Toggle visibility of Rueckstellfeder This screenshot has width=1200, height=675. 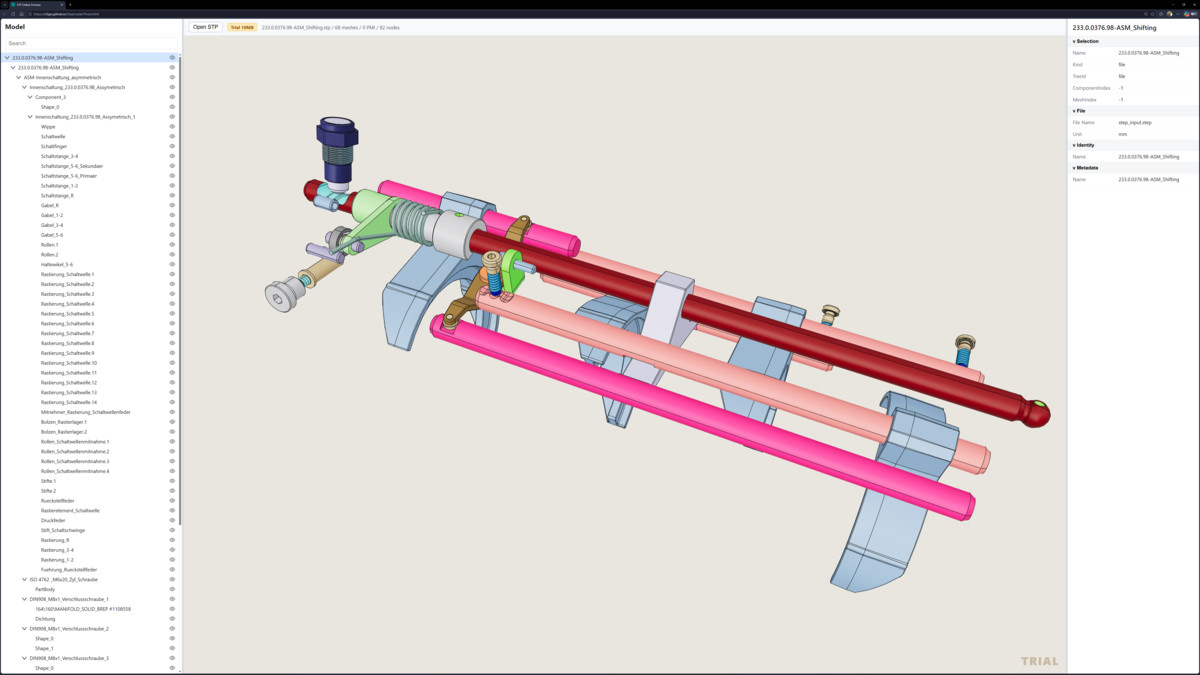[x=172, y=501]
